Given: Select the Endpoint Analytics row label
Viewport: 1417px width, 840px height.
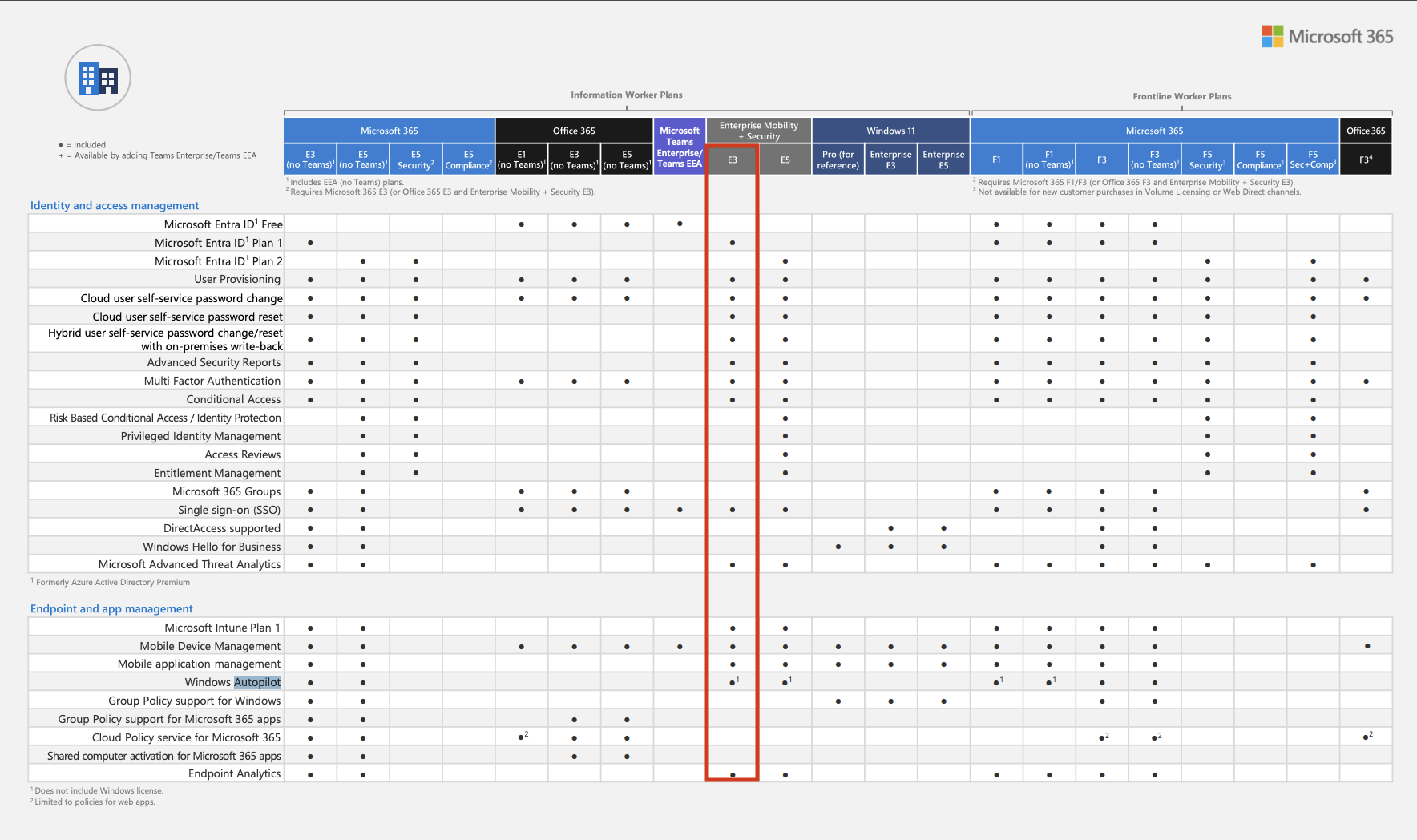Looking at the screenshot, I should click(x=234, y=773).
